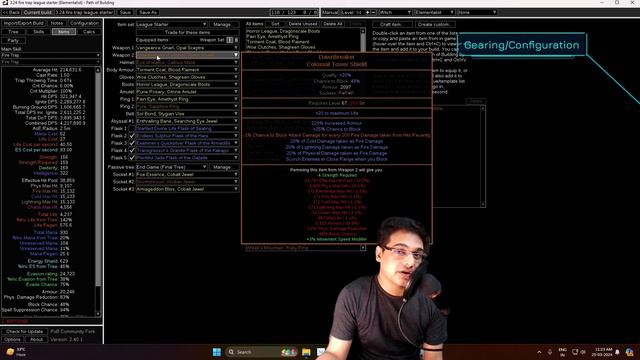This screenshot has height=360, width=640.
Task: Open the Passive tree End Game dropdown
Action: (171, 167)
